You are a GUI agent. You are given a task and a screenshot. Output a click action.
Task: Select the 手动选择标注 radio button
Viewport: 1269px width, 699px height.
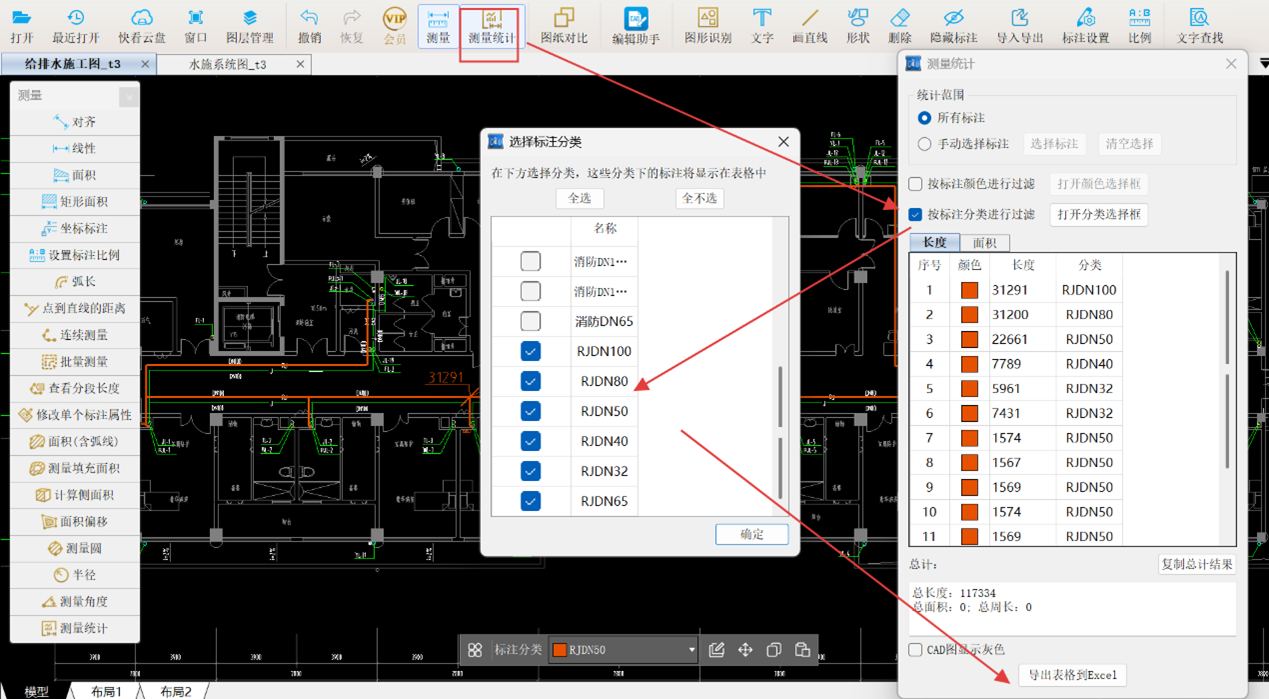(924, 144)
